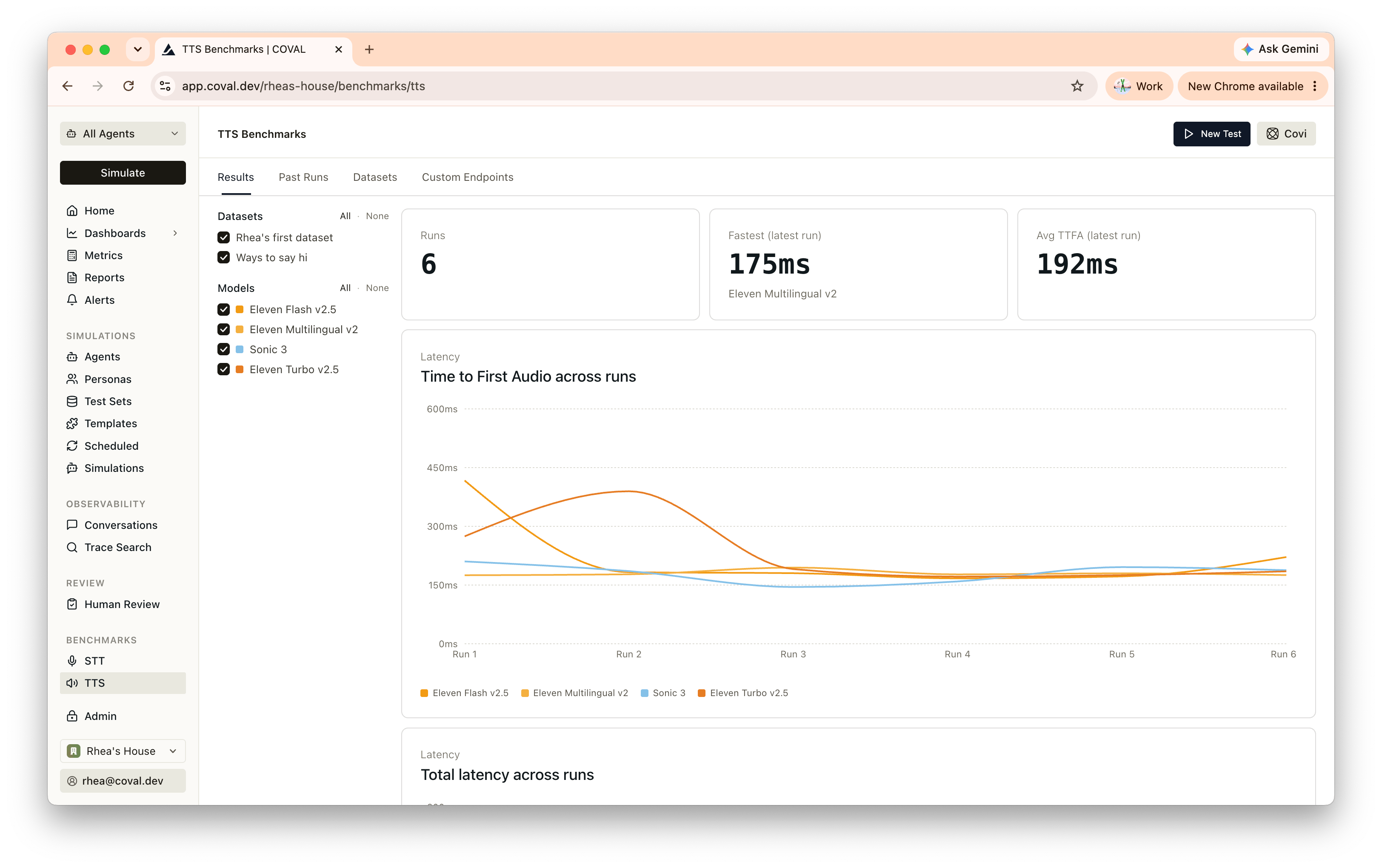1382x868 pixels.
Task: Switch to Custom Endpoints tab
Action: (468, 177)
